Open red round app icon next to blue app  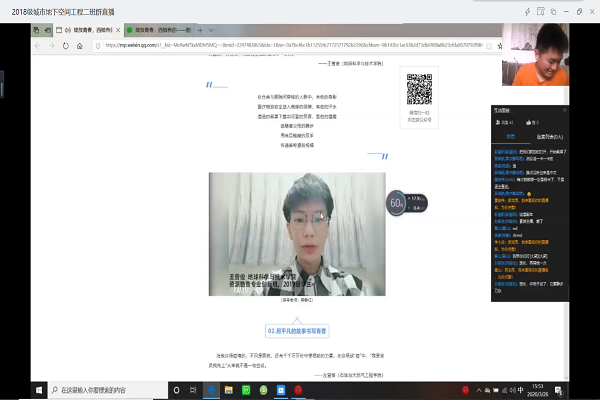tap(298, 390)
